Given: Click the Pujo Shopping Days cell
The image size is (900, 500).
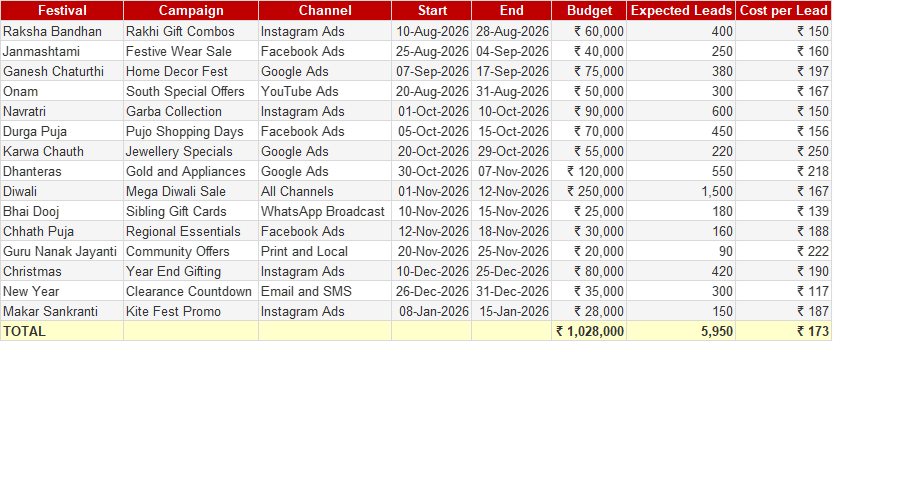Looking at the screenshot, I should 191,131.
